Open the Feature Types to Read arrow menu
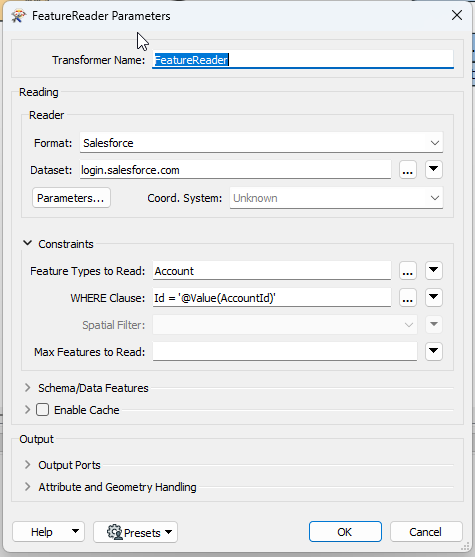Viewport: 475px width, 557px height. (433, 271)
